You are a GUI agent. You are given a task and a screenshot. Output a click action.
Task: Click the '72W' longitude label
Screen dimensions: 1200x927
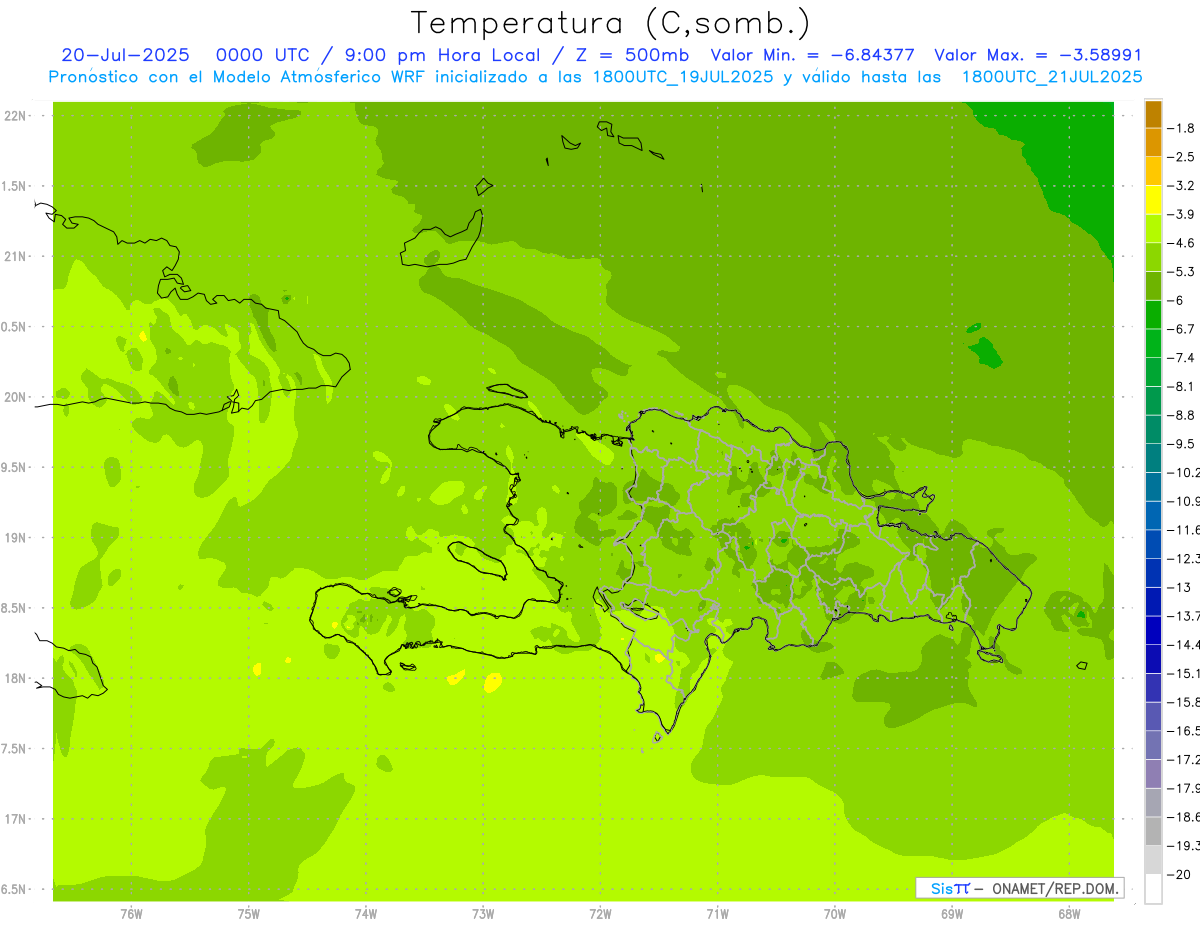click(x=600, y=913)
